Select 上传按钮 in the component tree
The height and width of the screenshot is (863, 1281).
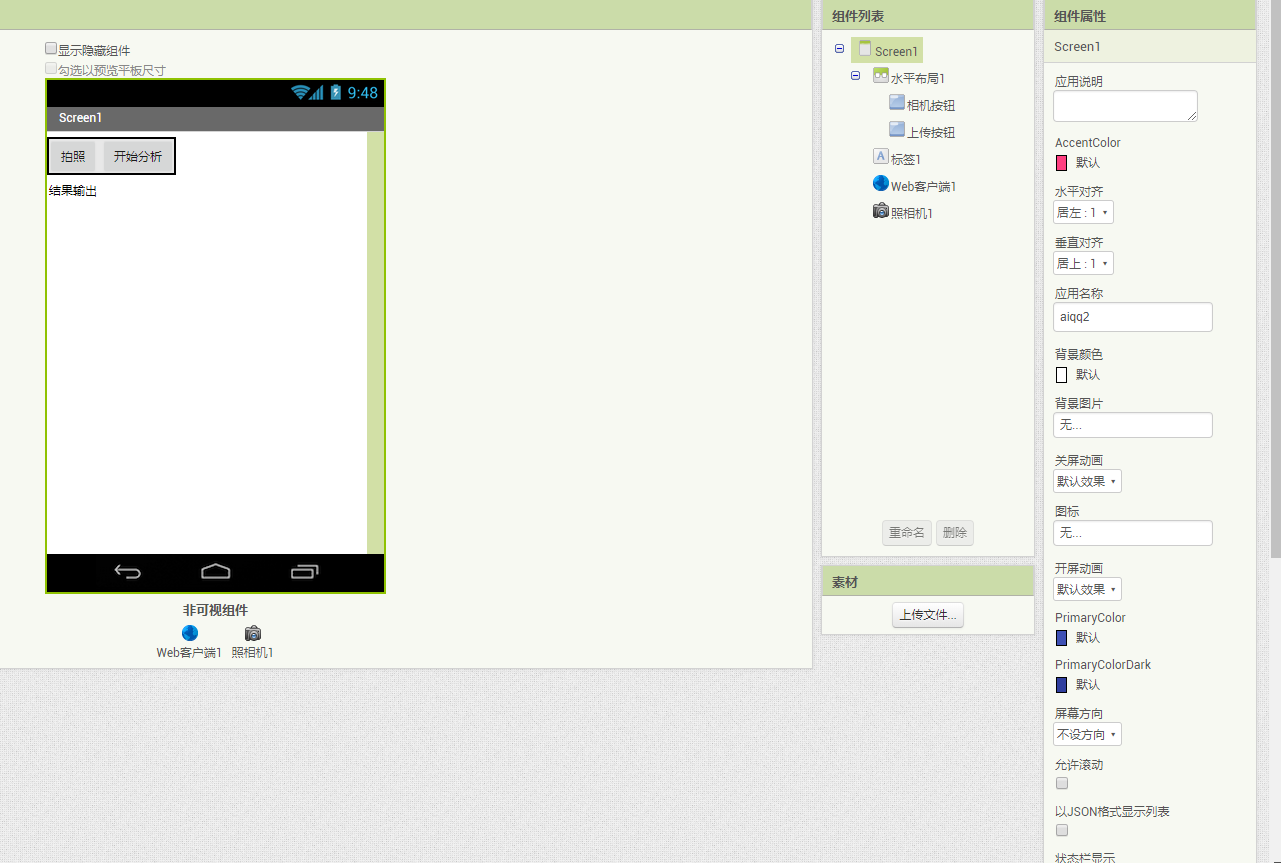point(930,132)
